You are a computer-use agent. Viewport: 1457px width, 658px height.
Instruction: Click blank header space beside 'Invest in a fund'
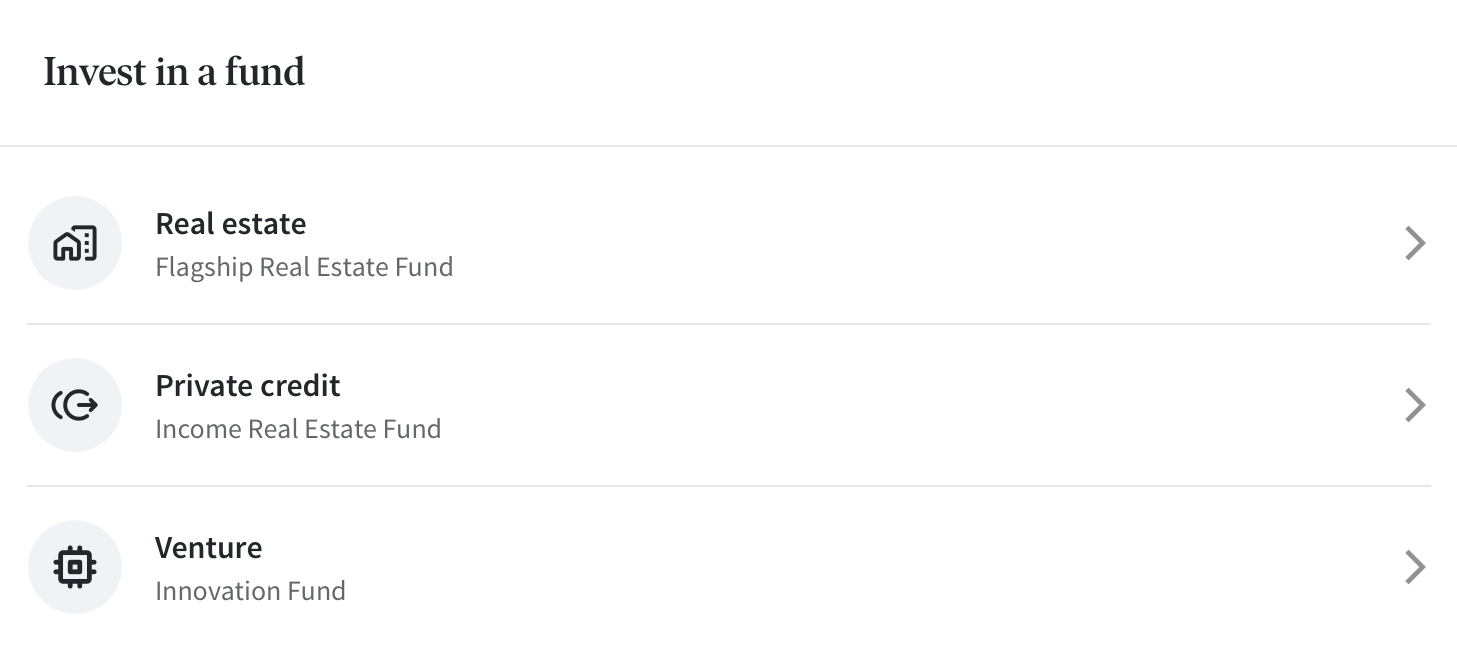pos(880,72)
